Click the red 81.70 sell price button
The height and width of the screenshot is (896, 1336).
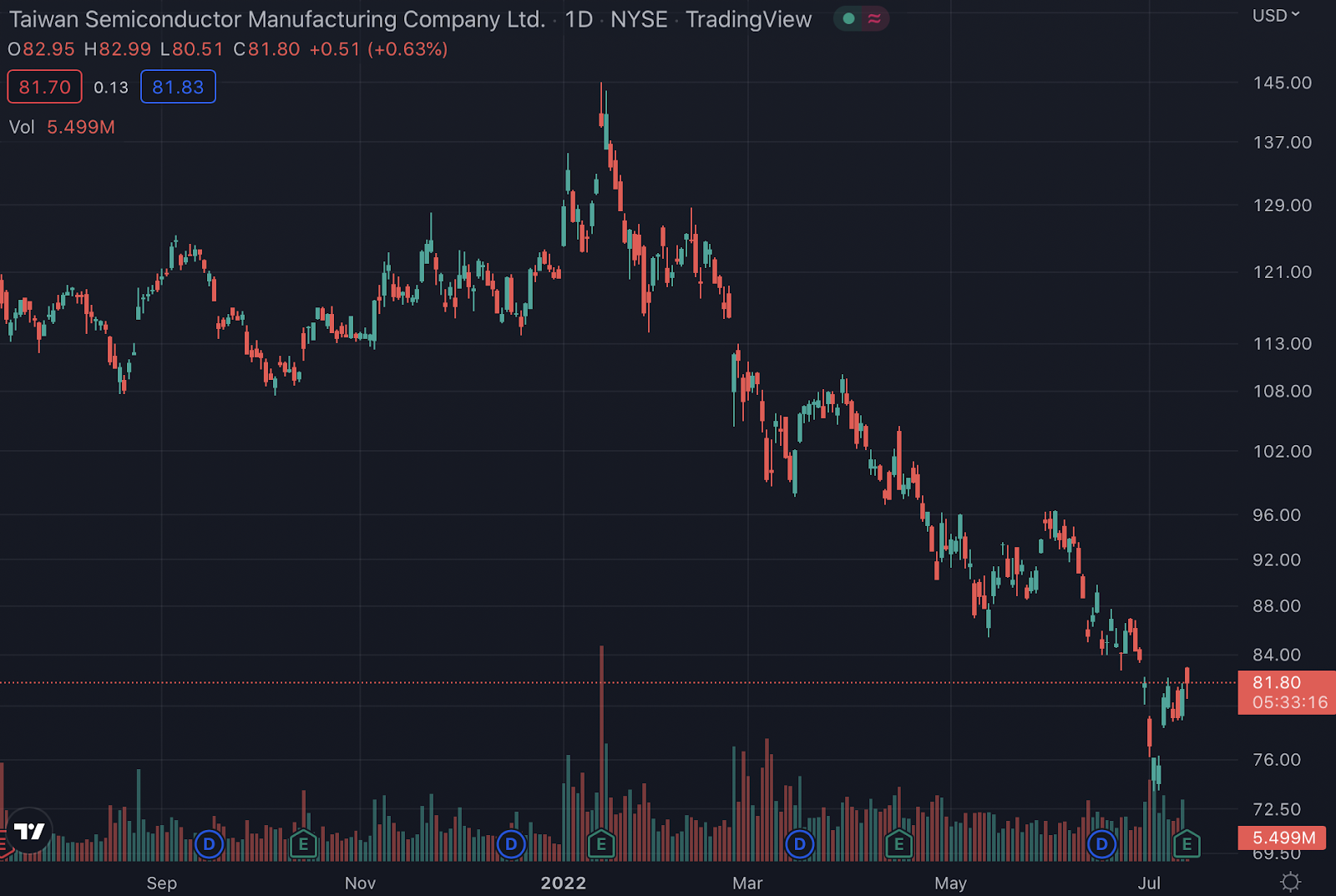point(44,87)
